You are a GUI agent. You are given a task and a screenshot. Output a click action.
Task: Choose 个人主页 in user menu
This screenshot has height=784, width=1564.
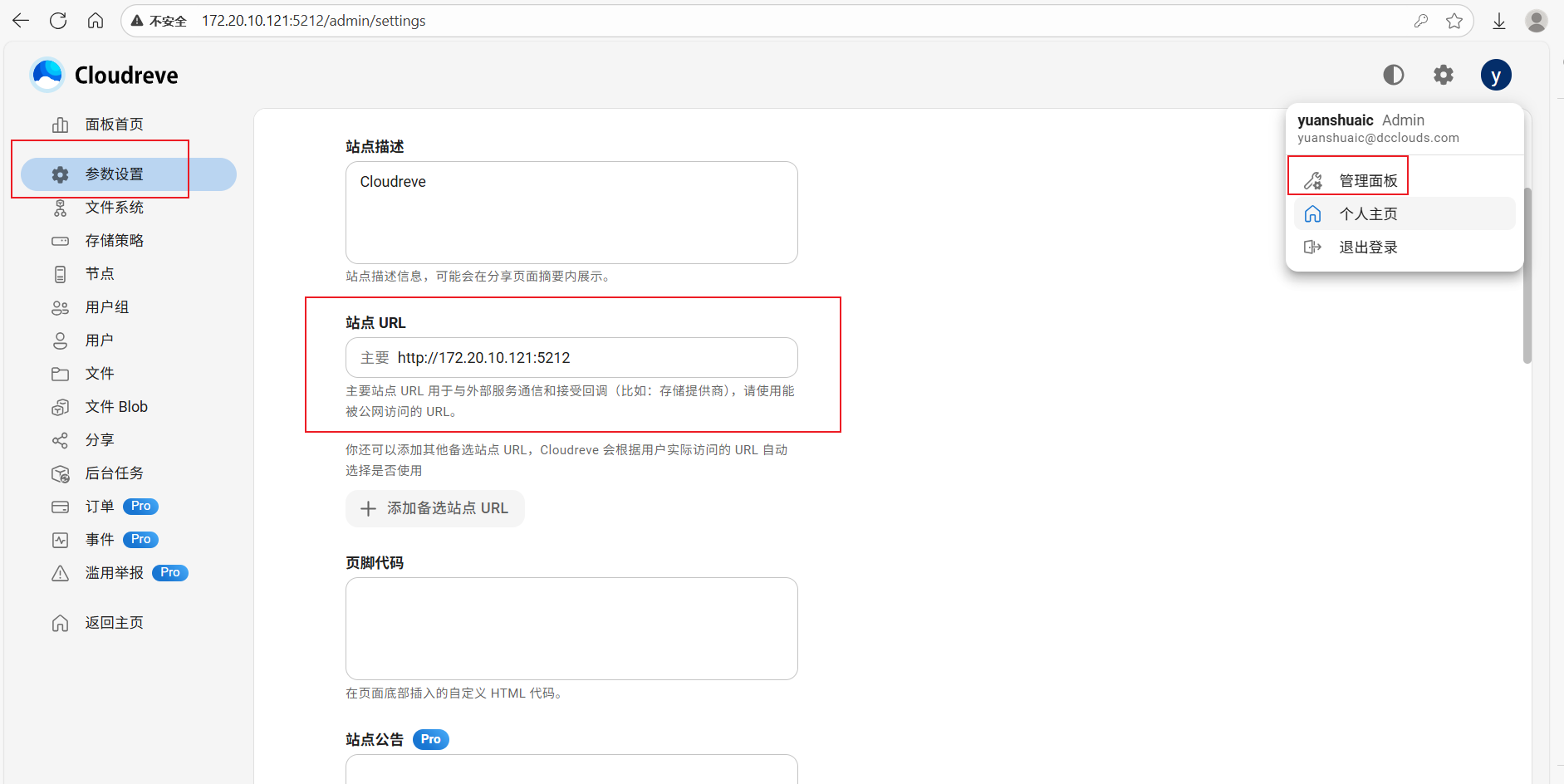pos(1405,213)
